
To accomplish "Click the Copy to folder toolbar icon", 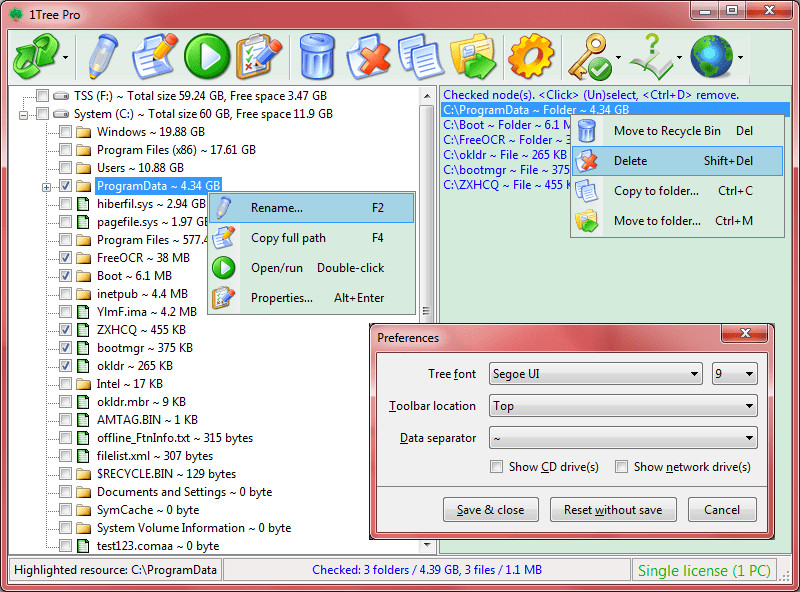I will tap(420, 56).
